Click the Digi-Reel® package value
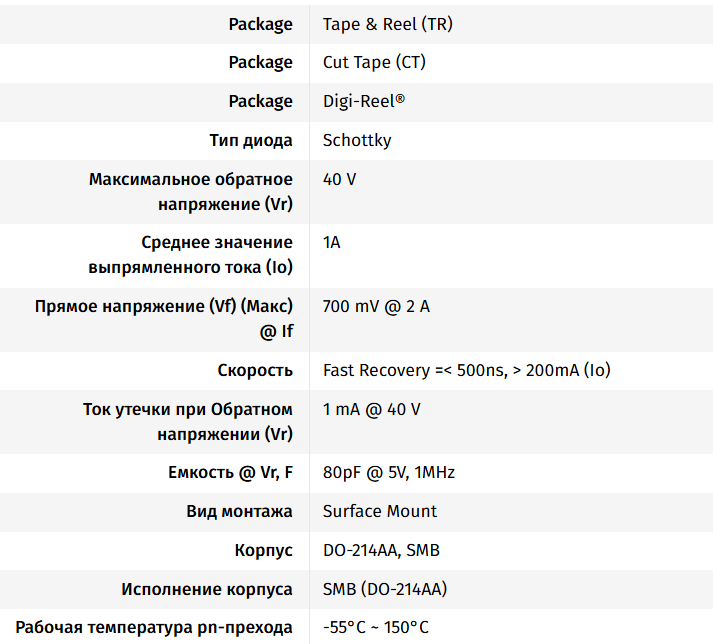The width and height of the screenshot is (713, 644). (364, 101)
